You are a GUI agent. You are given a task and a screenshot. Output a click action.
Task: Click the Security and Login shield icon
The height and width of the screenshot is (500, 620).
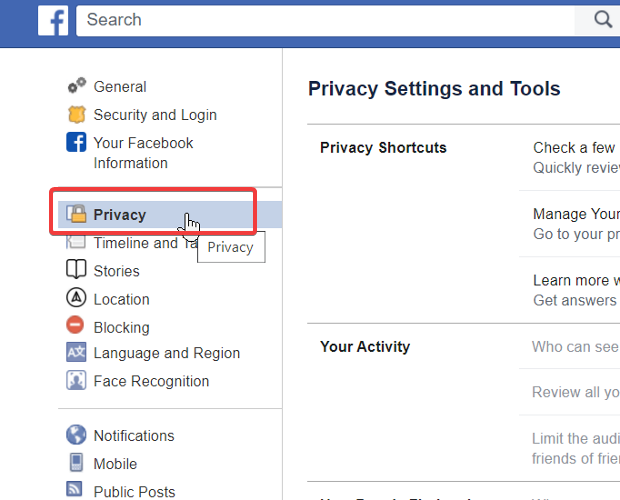point(76,115)
